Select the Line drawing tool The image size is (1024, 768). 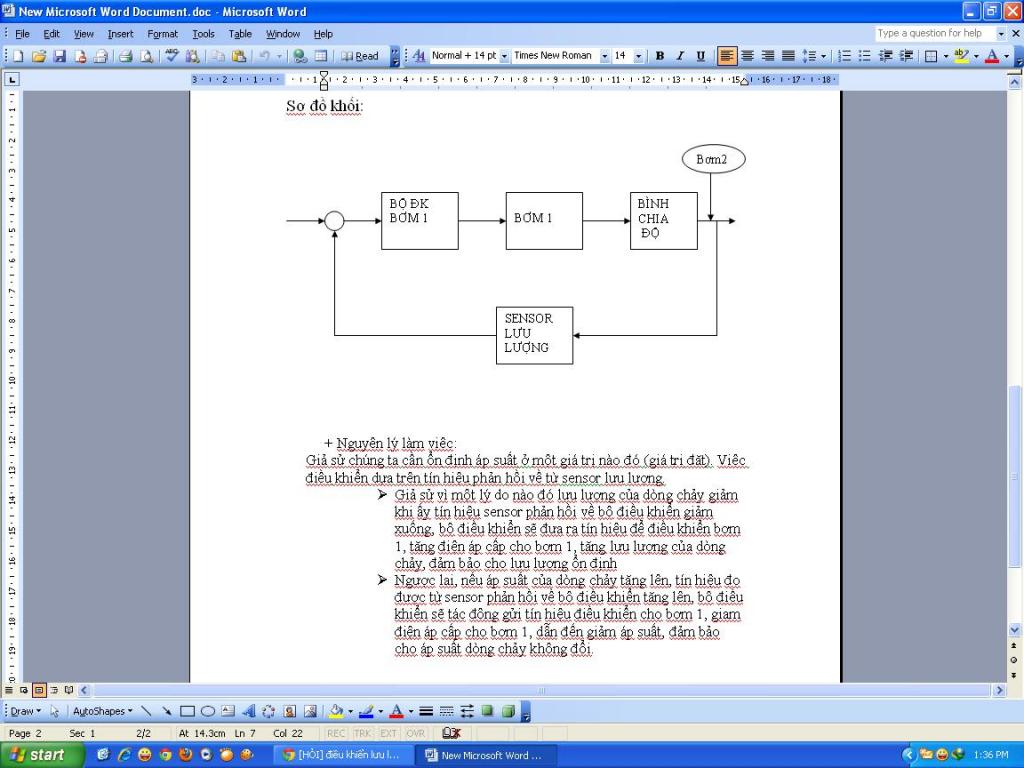[x=146, y=711]
